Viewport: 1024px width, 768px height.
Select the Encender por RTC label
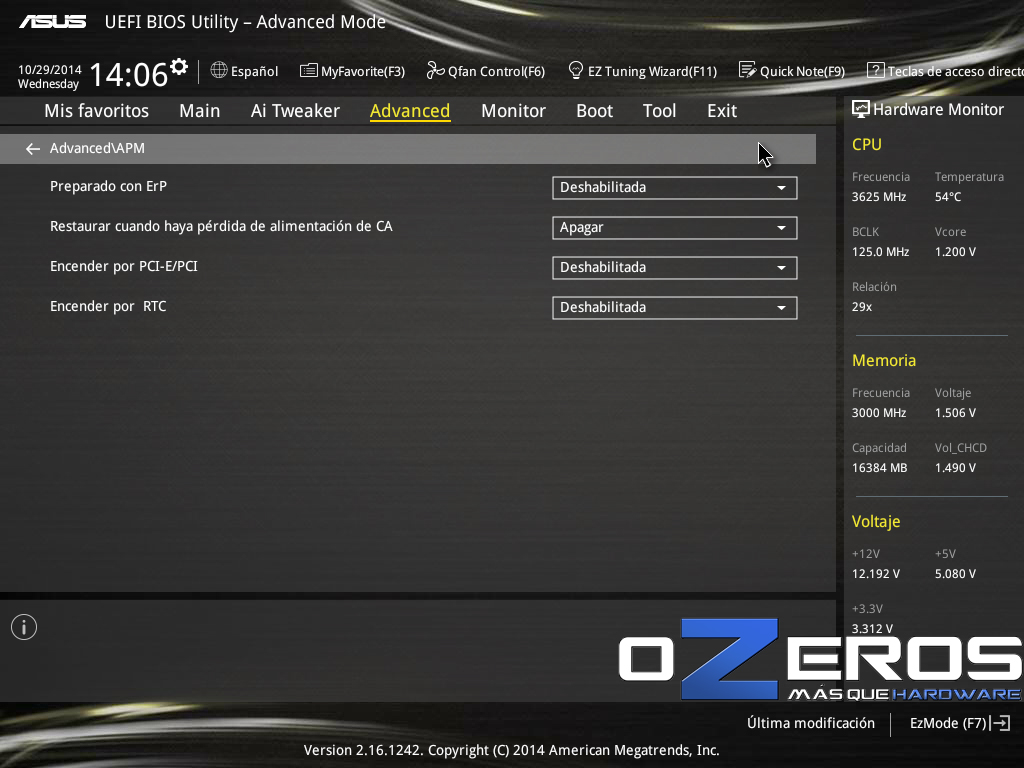click(x=108, y=306)
